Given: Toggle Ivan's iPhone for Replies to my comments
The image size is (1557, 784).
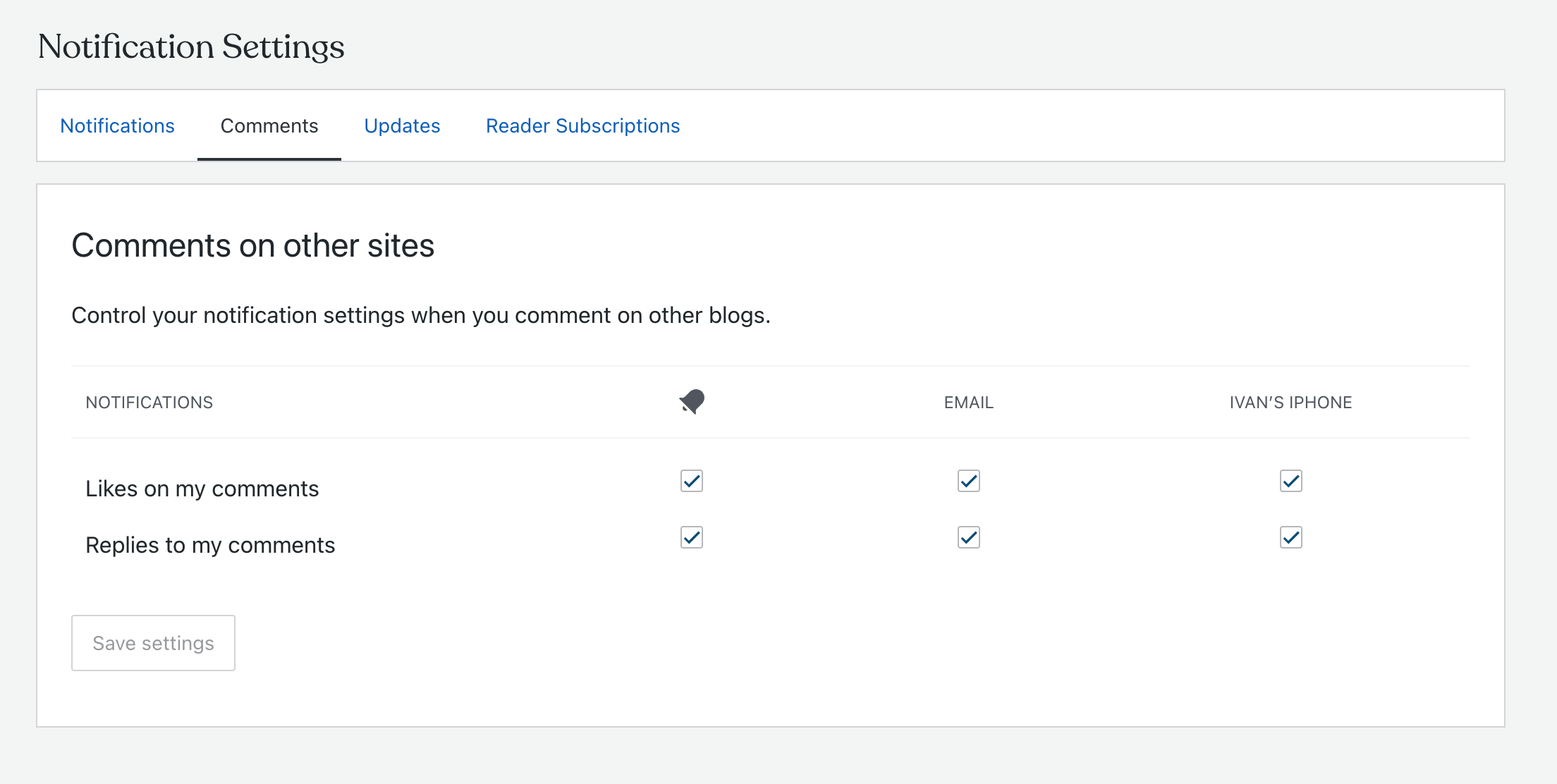Looking at the screenshot, I should coord(1290,537).
